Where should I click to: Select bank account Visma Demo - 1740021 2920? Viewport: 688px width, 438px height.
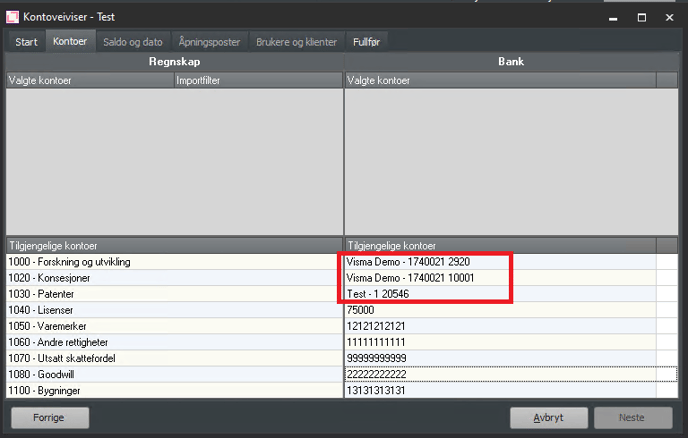(408, 262)
